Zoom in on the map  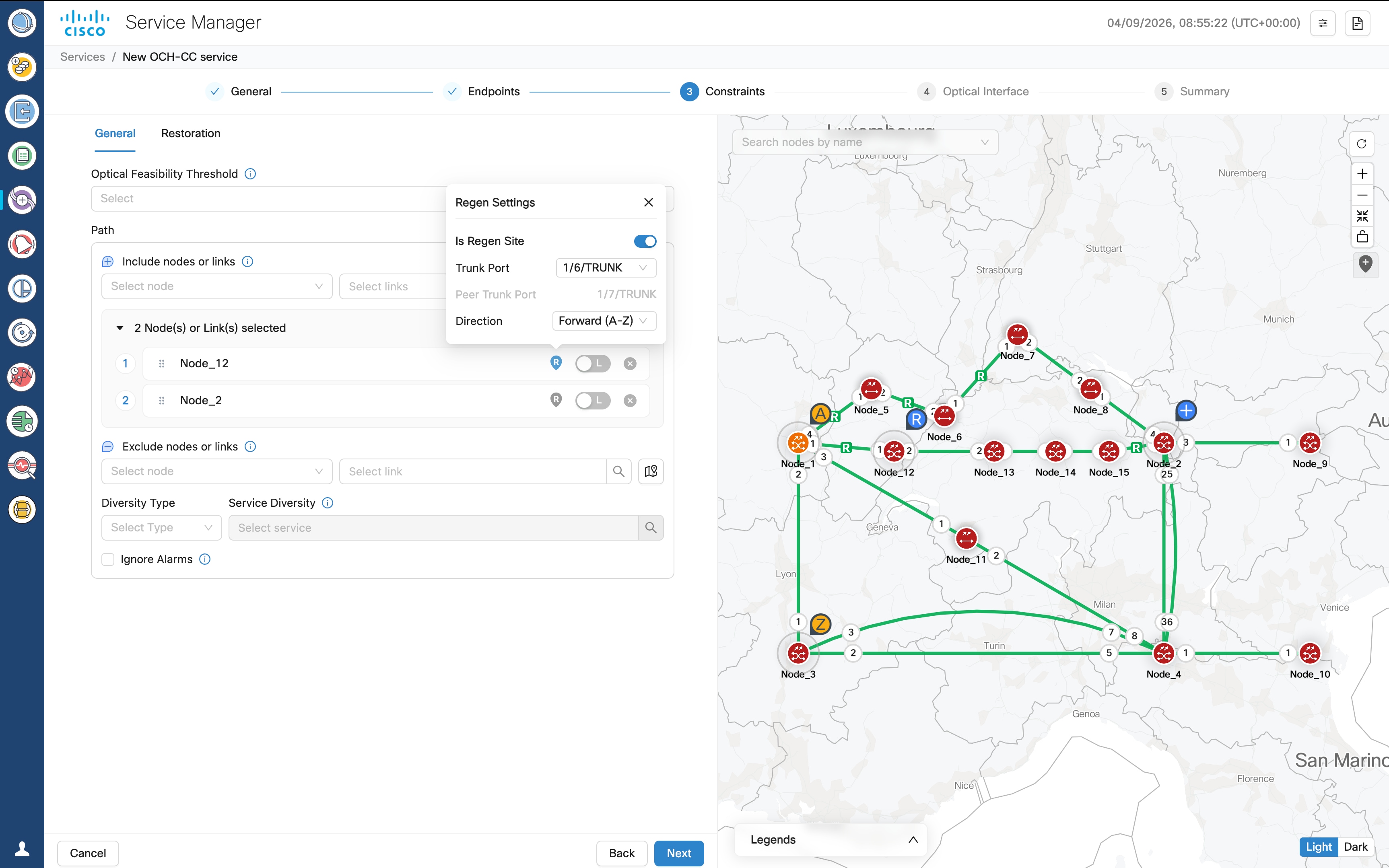pyautogui.click(x=1362, y=174)
